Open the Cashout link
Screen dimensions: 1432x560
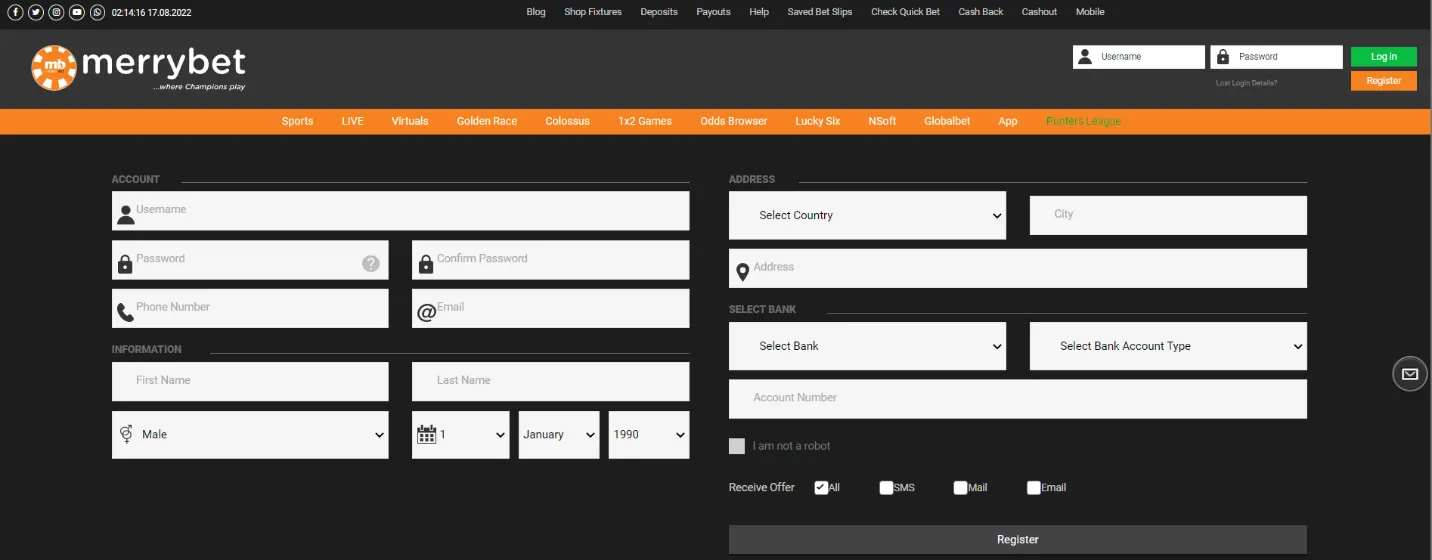pyautogui.click(x=1039, y=12)
